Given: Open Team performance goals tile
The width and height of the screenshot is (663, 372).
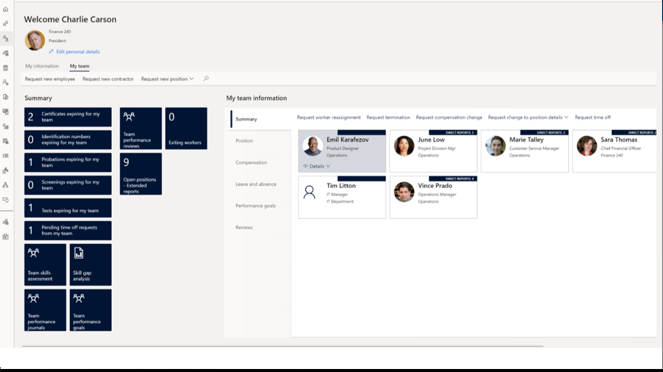Looking at the screenshot, I should tap(90, 310).
